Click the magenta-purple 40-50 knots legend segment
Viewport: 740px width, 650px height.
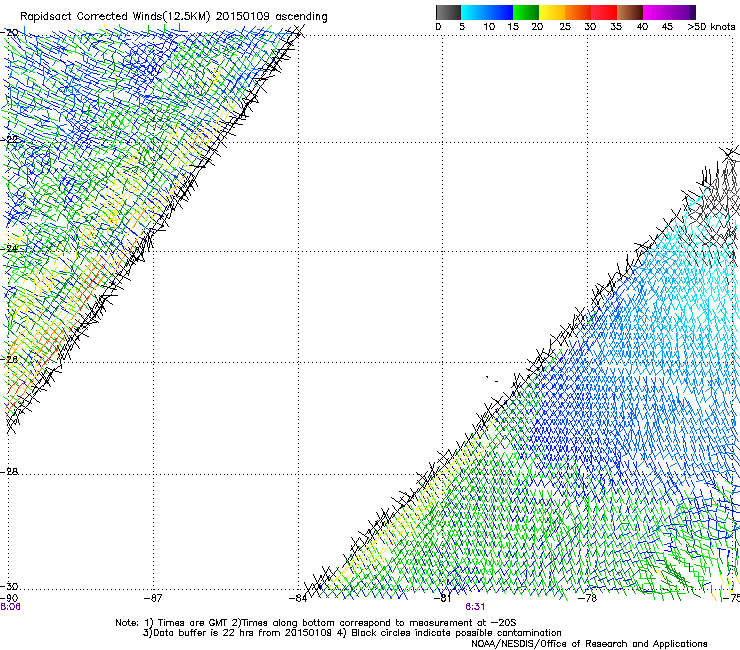point(669,12)
